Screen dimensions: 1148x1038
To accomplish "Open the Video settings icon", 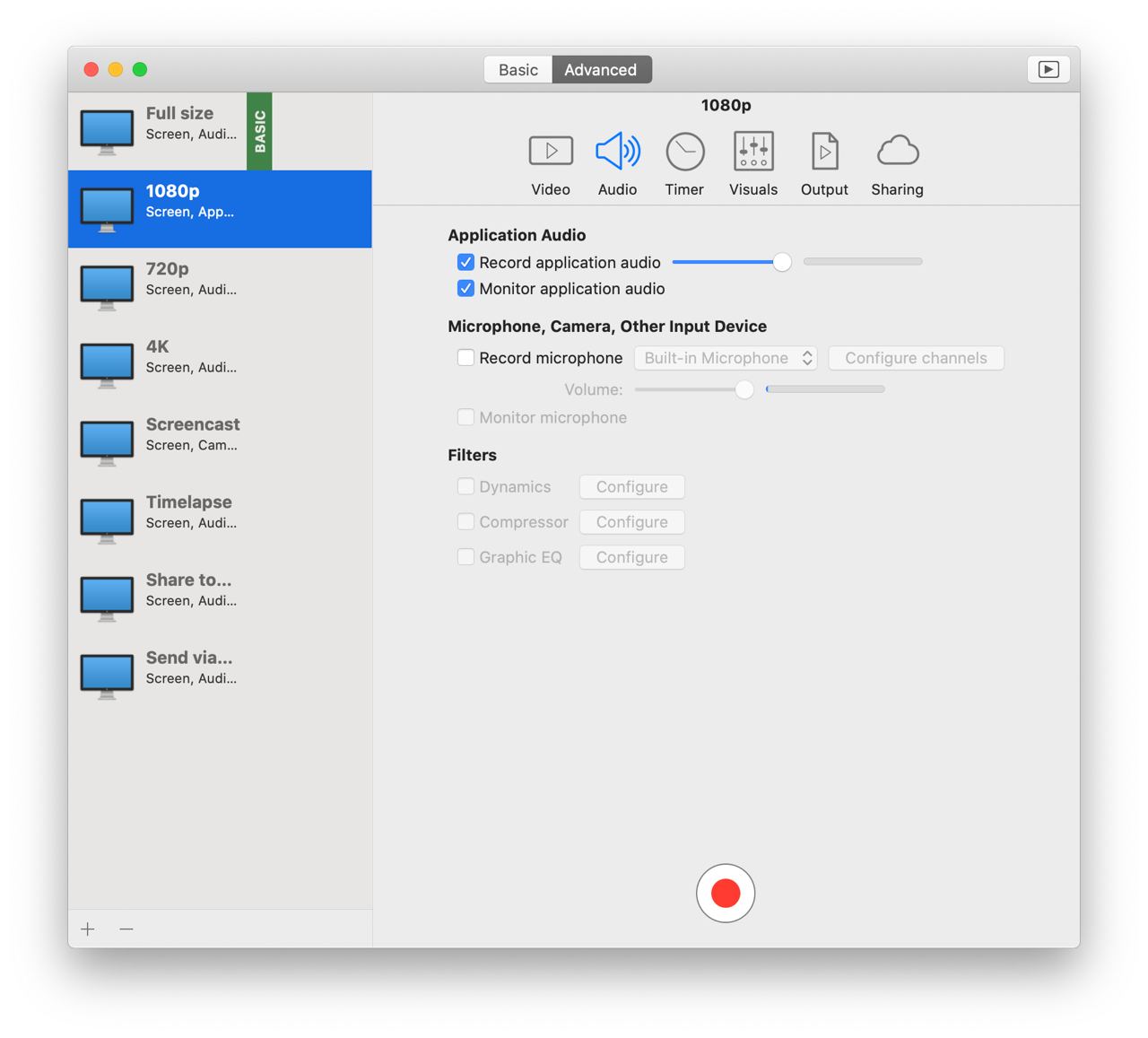I will pyautogui.click(x=551, y=151).
